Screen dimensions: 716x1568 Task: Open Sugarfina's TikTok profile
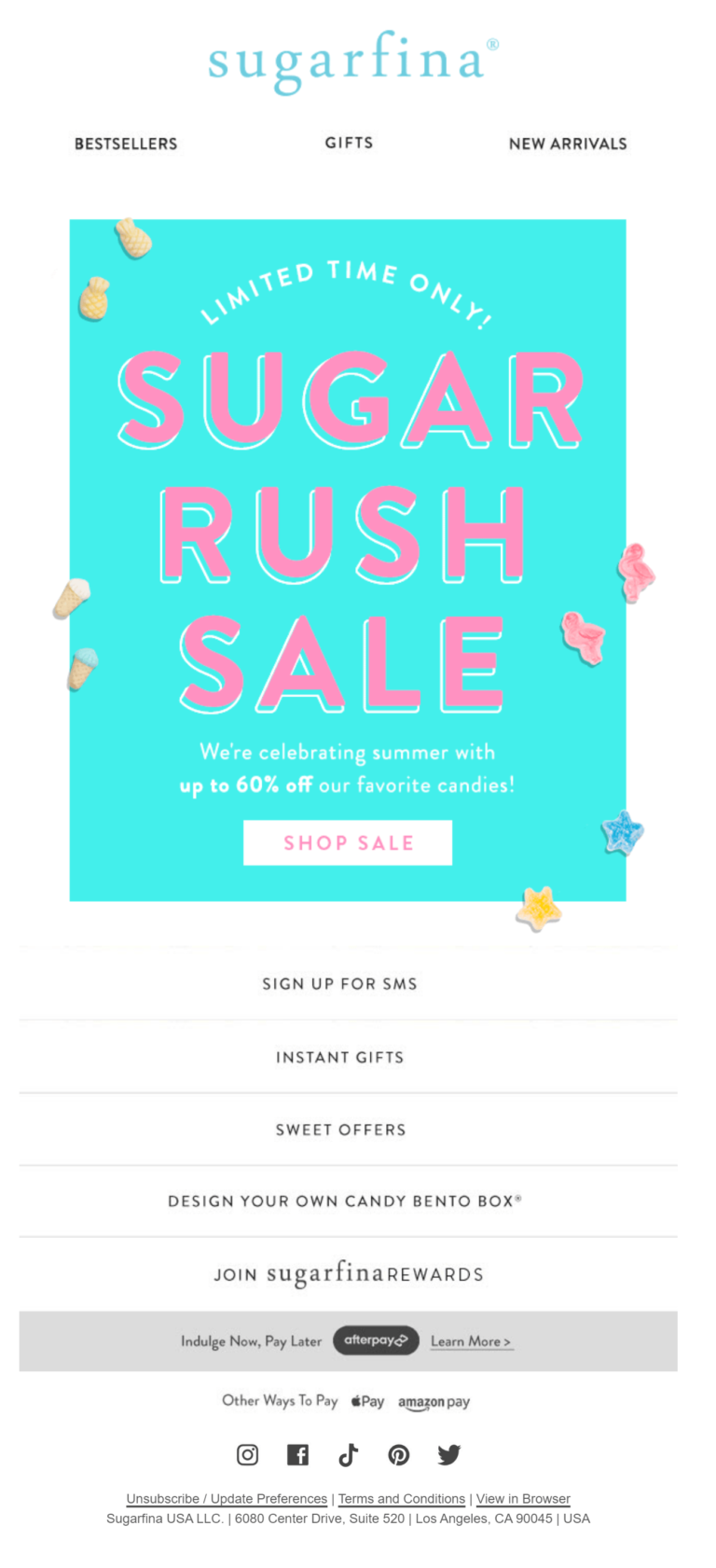(x=348, y=1454)
